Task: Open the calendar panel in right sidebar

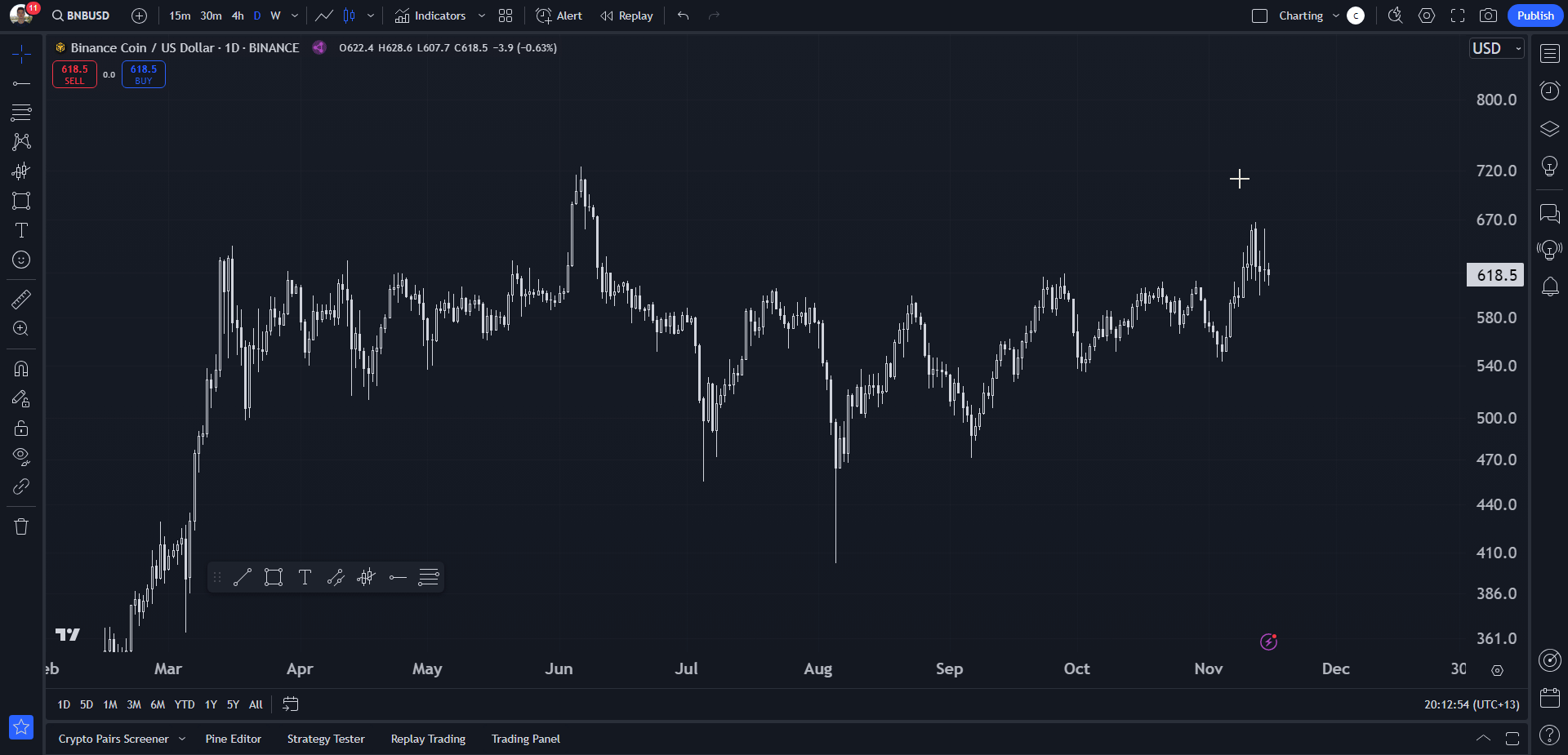Action: pyautogui.click(x=1549, y=698)
